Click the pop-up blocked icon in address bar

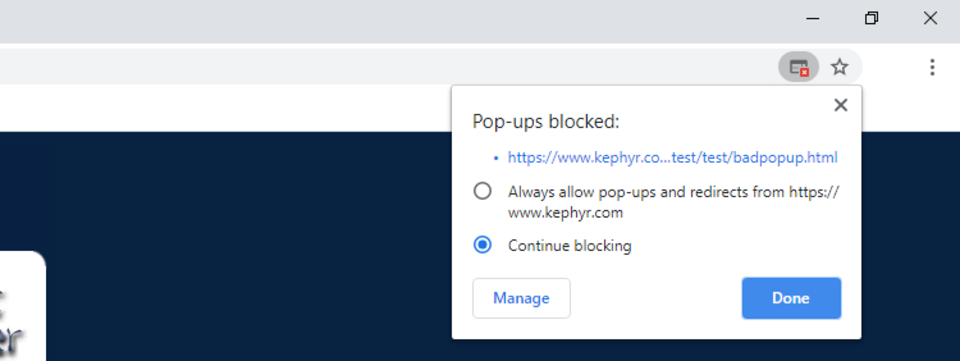point(798,67)
